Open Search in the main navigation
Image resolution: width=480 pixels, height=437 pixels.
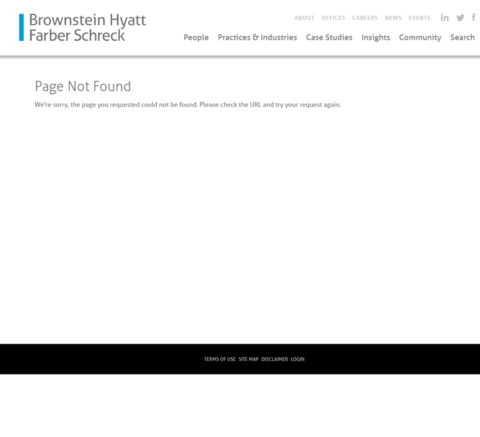point(462,37)
